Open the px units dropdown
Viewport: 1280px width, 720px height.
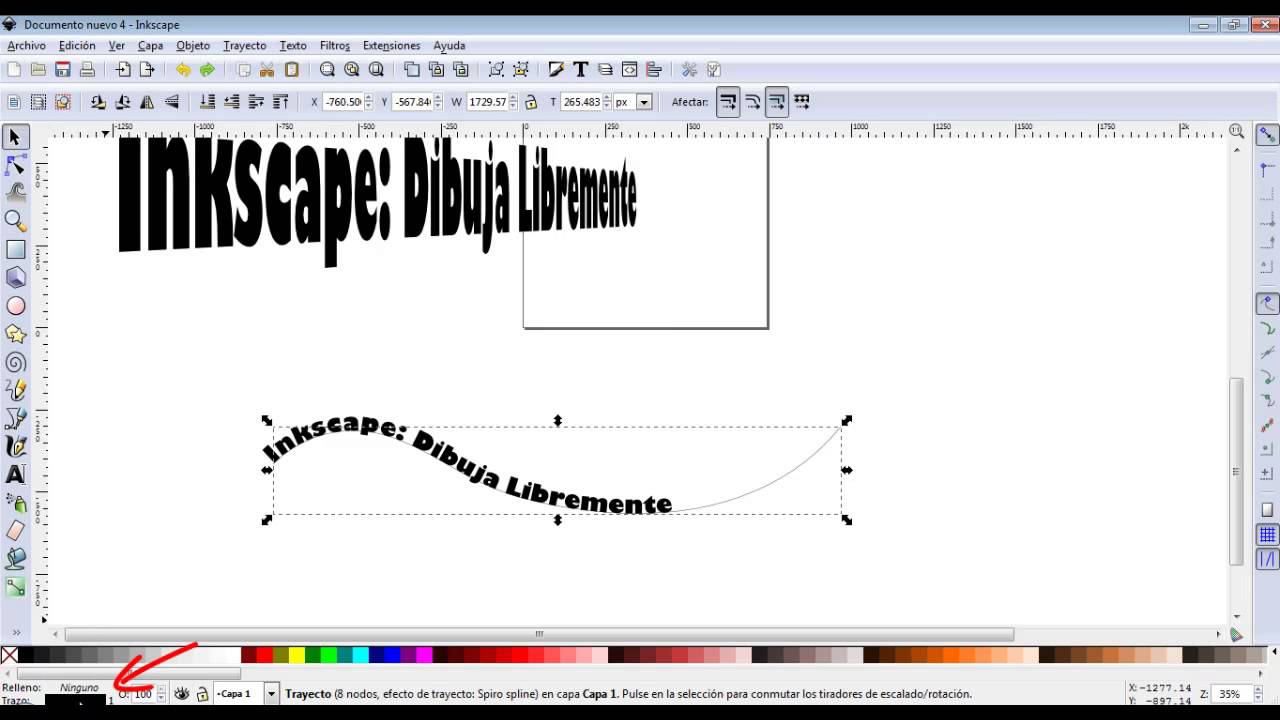pos(644,102)
